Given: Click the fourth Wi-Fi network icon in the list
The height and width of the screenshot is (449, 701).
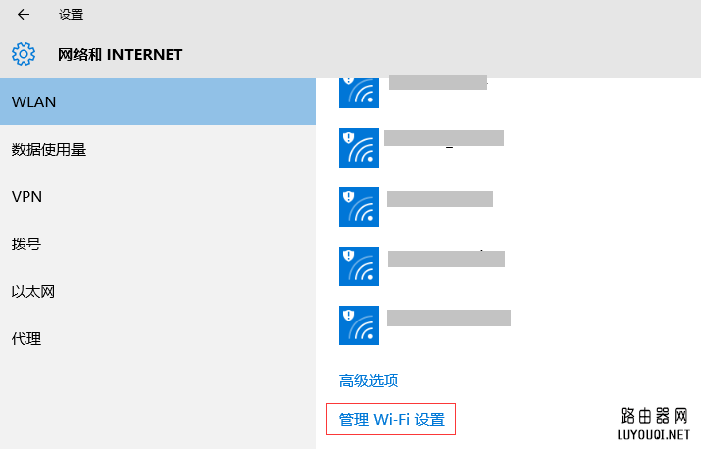Looking at the screenshot, I should (359, 266).
